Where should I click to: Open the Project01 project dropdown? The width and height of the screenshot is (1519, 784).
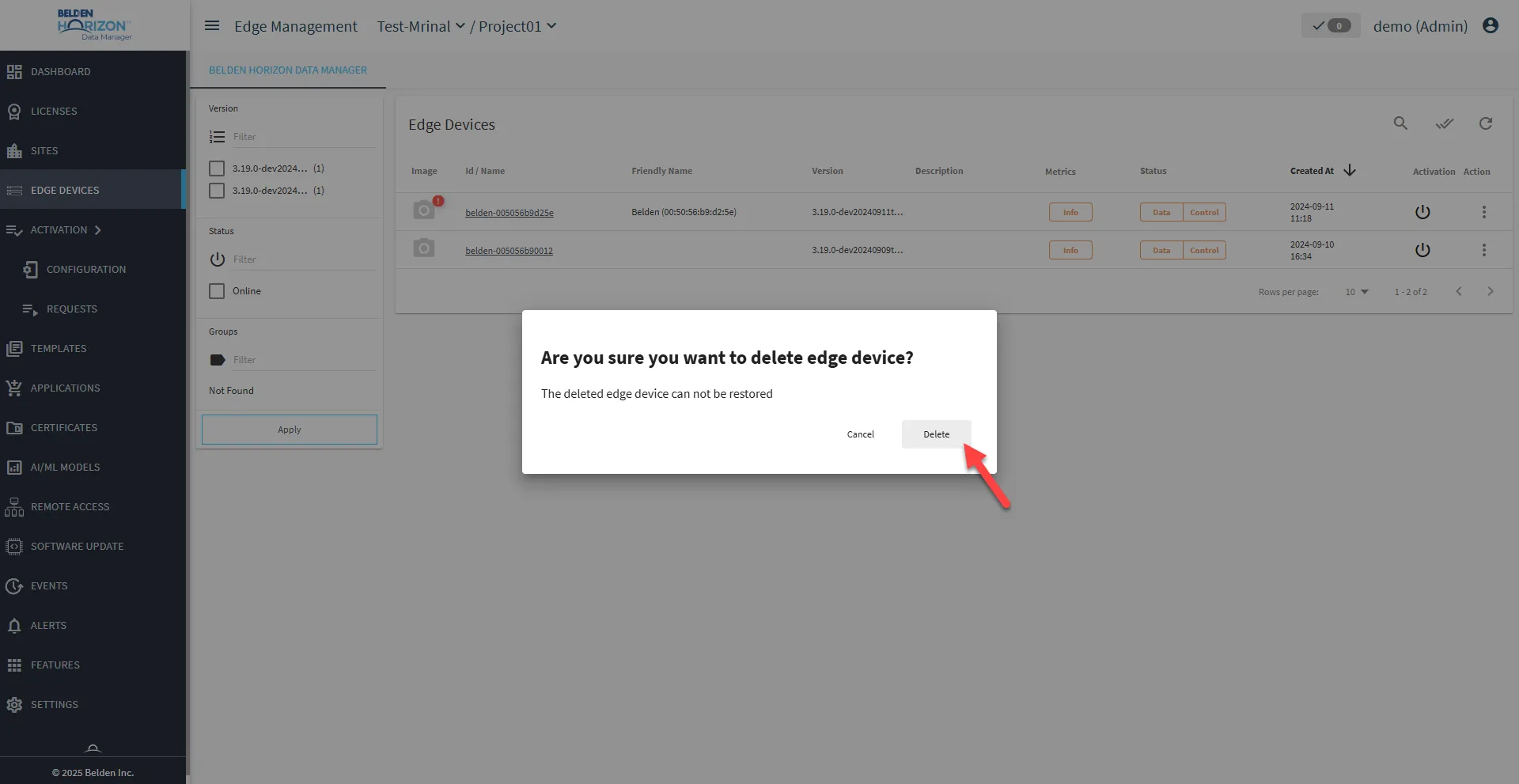pos(517,26)
